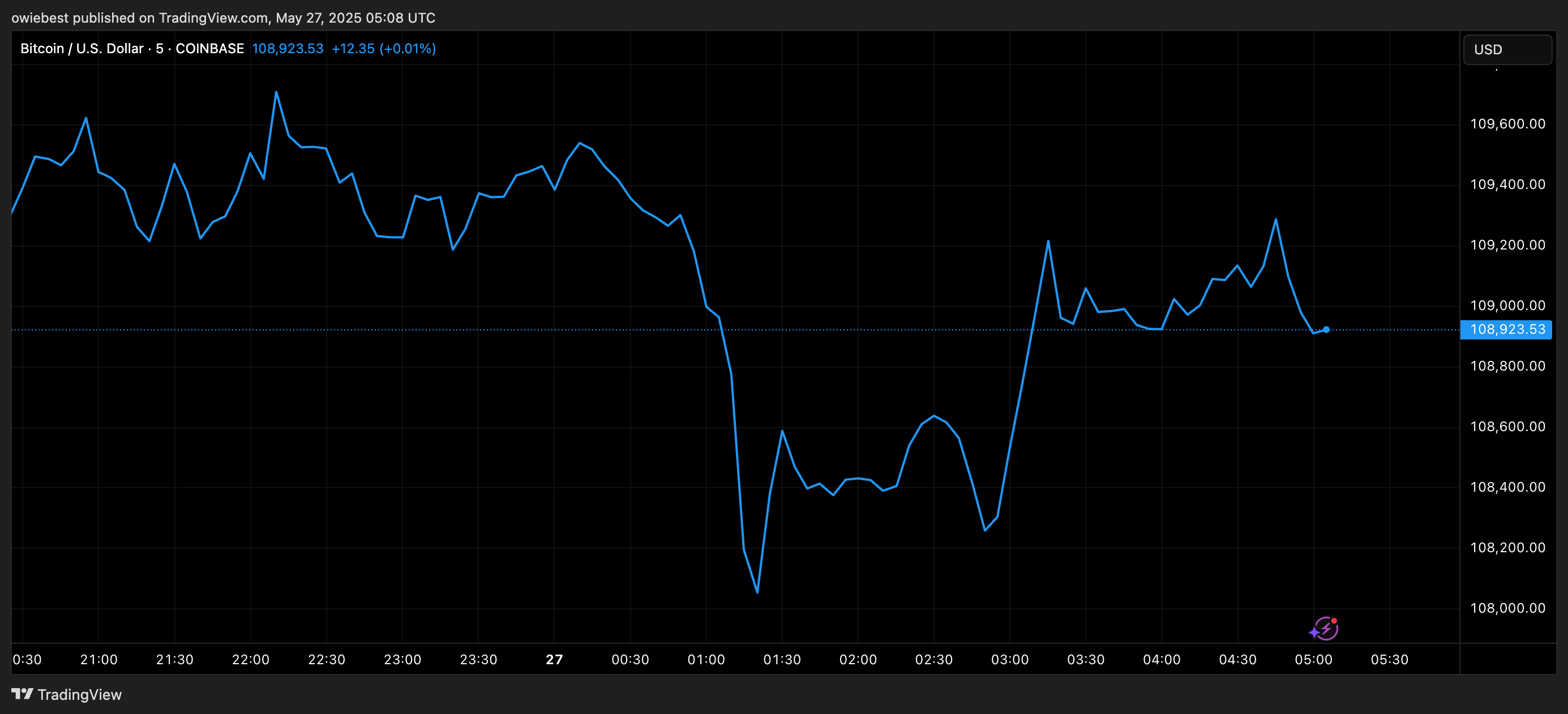
Task: Click the 05:30 time axis label
Action: click(1390, 660)
